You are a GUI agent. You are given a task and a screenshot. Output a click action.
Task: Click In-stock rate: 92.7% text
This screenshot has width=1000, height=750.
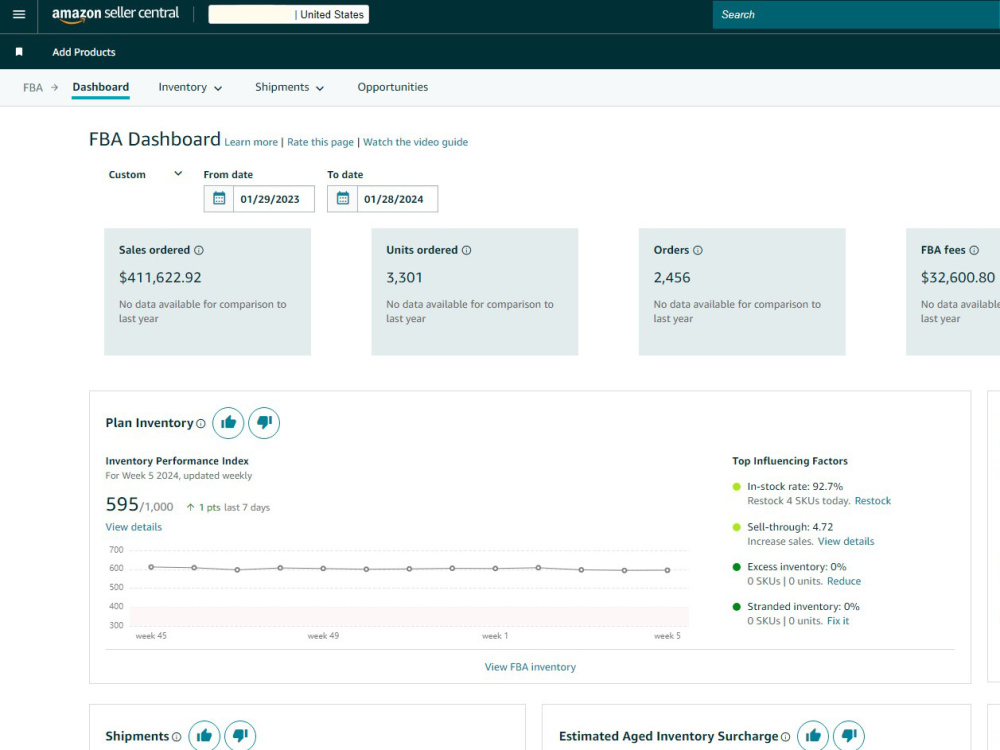coord(795,486)
